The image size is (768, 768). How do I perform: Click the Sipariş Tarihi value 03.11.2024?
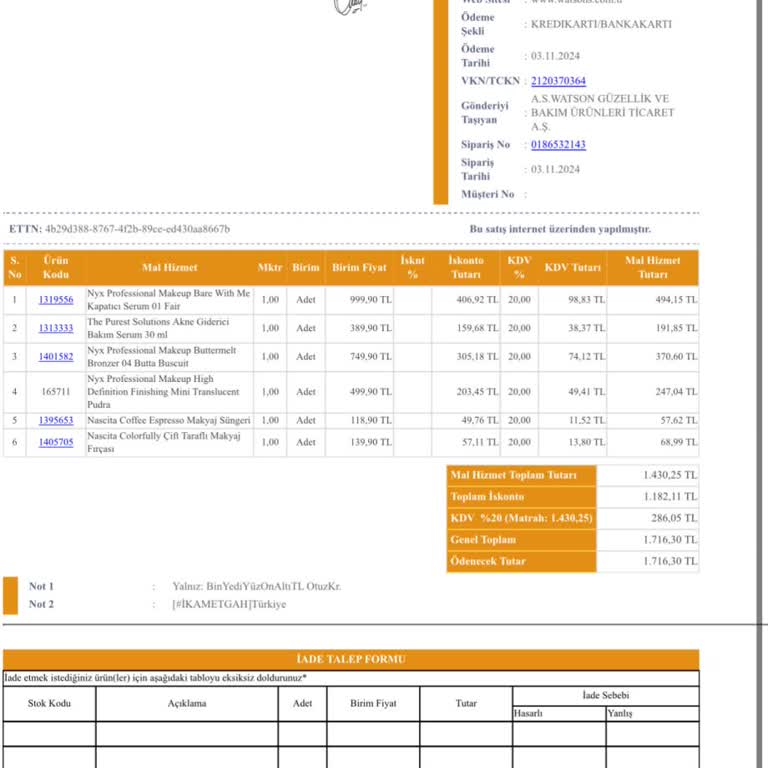(x=555, y=169)
